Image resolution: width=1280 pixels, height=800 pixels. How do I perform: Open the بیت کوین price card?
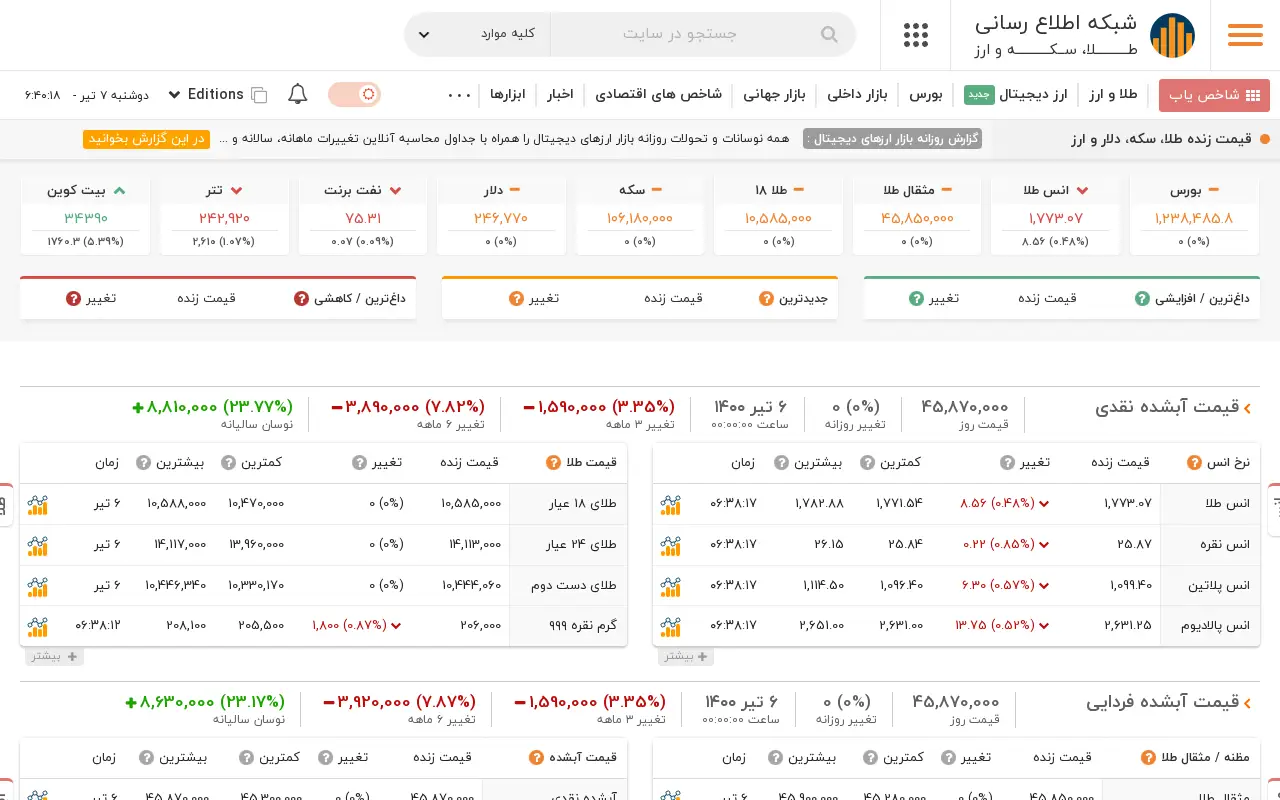click(85, 215)
